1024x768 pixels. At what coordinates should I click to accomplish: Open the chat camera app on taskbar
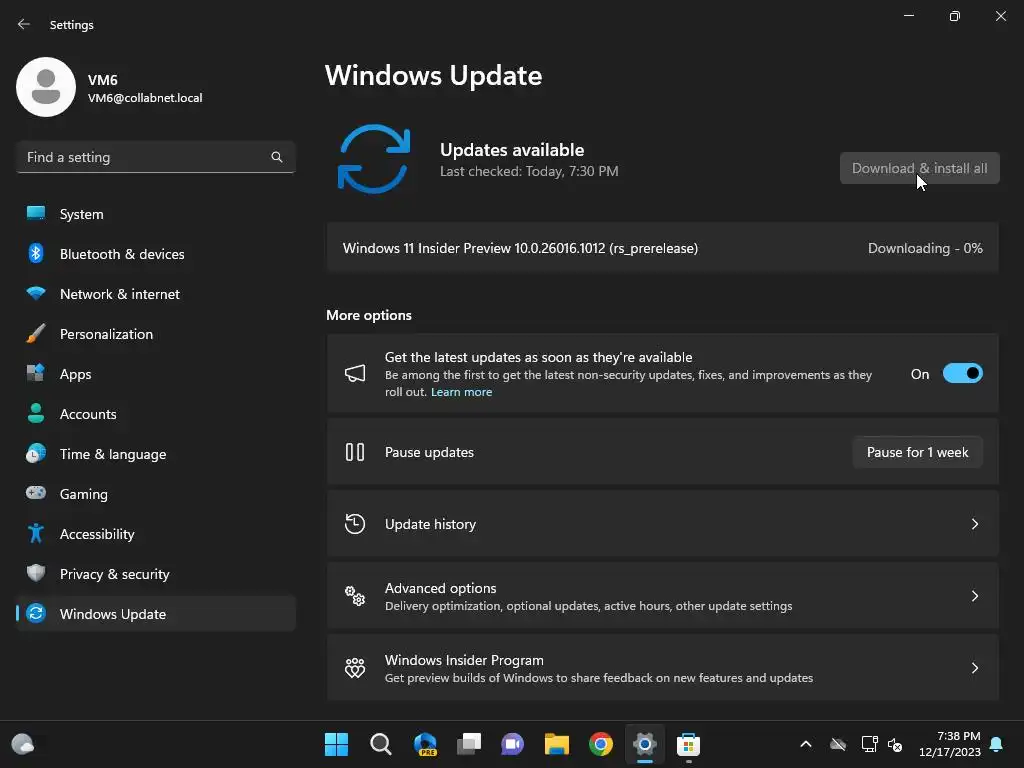513,744
